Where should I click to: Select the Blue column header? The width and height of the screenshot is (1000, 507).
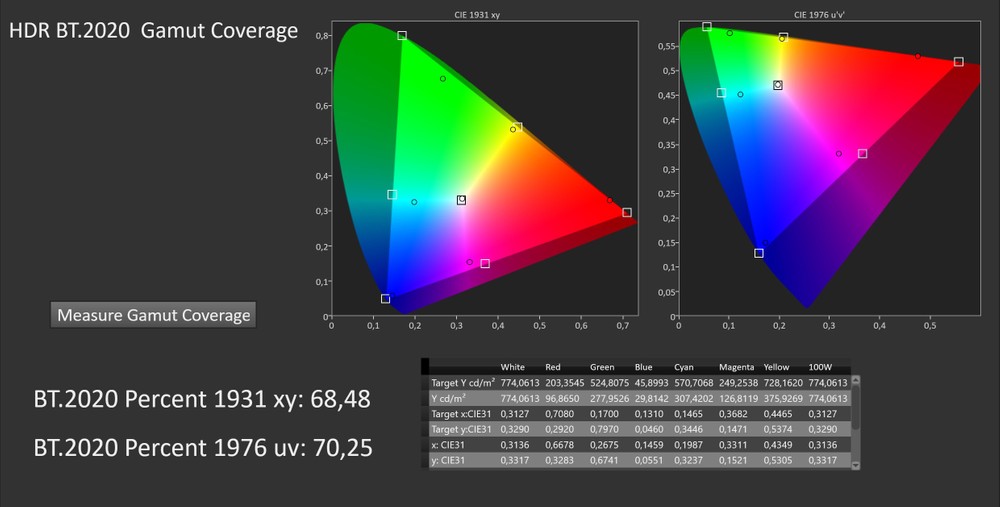(x=643, y=367)
